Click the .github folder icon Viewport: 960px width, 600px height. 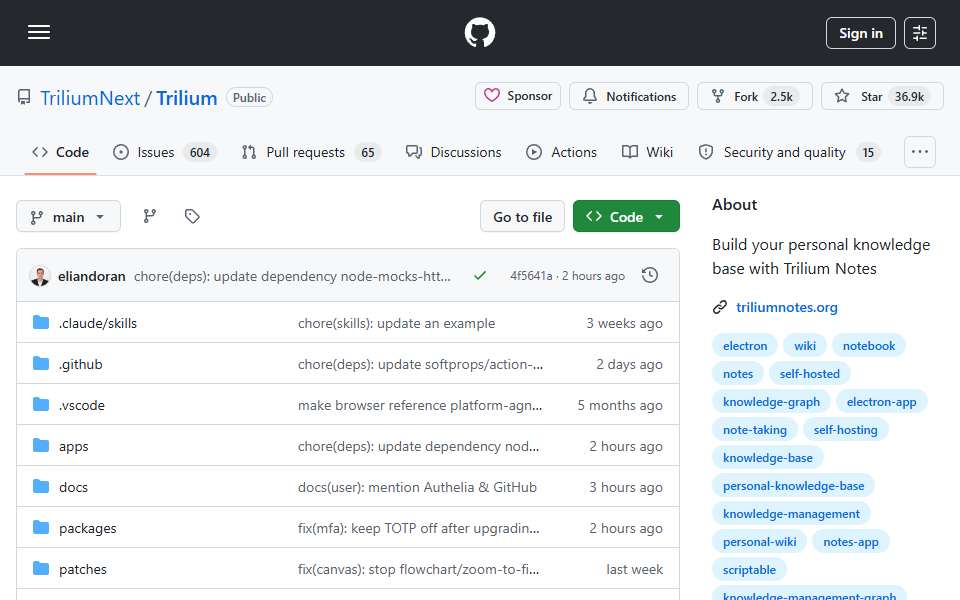tap(40, 364)
